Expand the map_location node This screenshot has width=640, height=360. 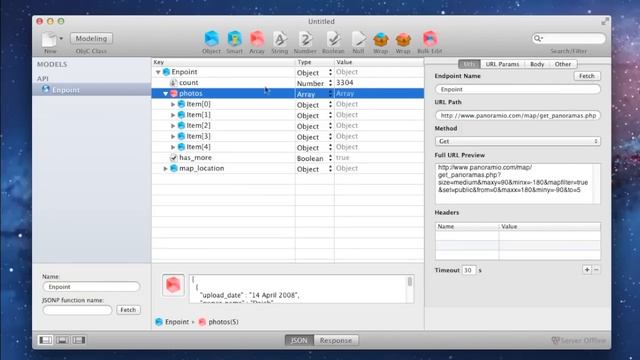165,168
